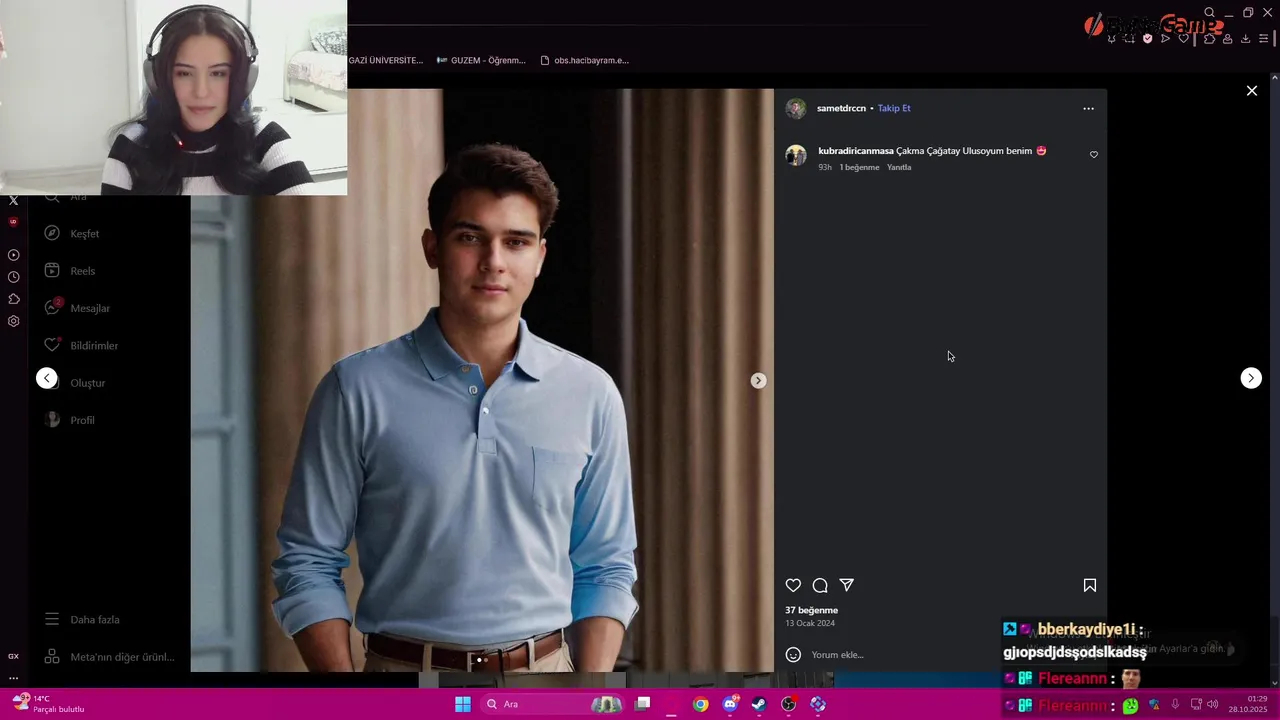Screen dimensions: 1280x720
Task: Go to the next post arrow
Action: 1251,378
